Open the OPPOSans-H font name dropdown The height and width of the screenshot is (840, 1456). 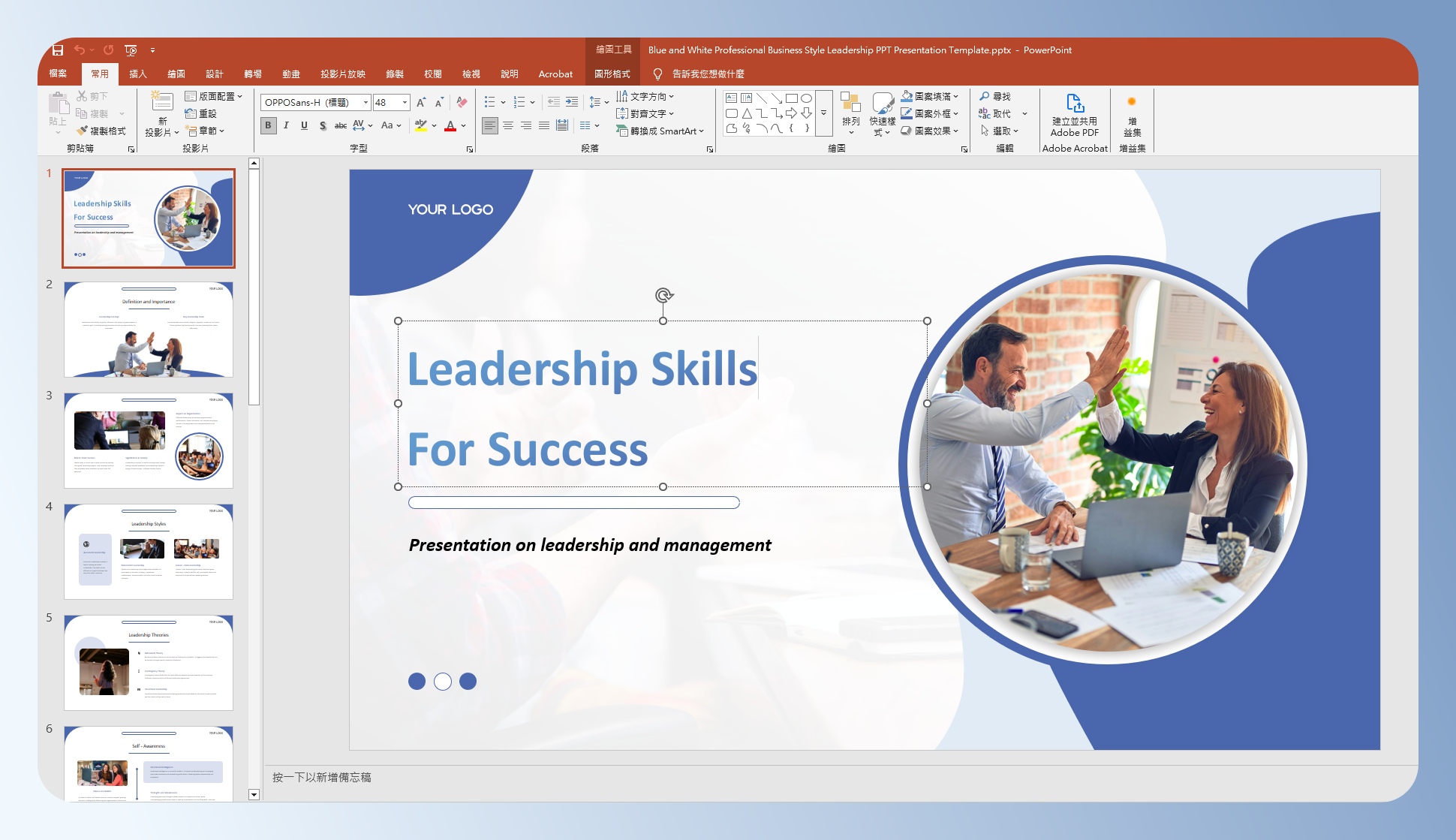366,102
